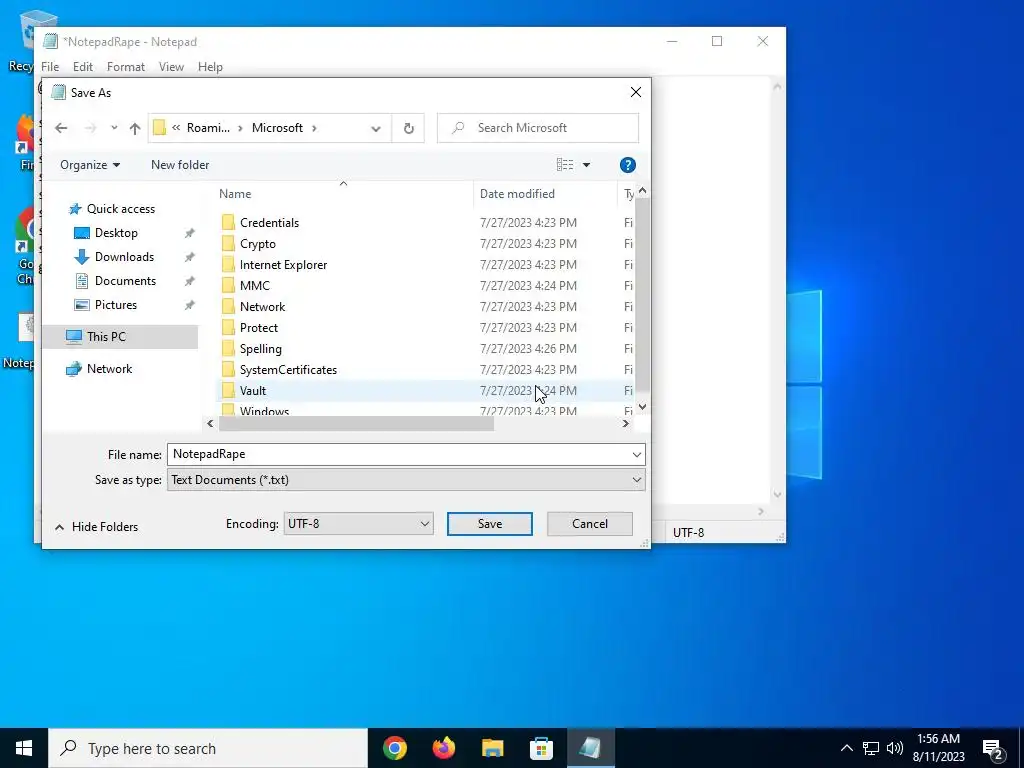Viewport: 1024px width, 768px height.
Task: Click the taskbar search box
Action: coord(208,748)
